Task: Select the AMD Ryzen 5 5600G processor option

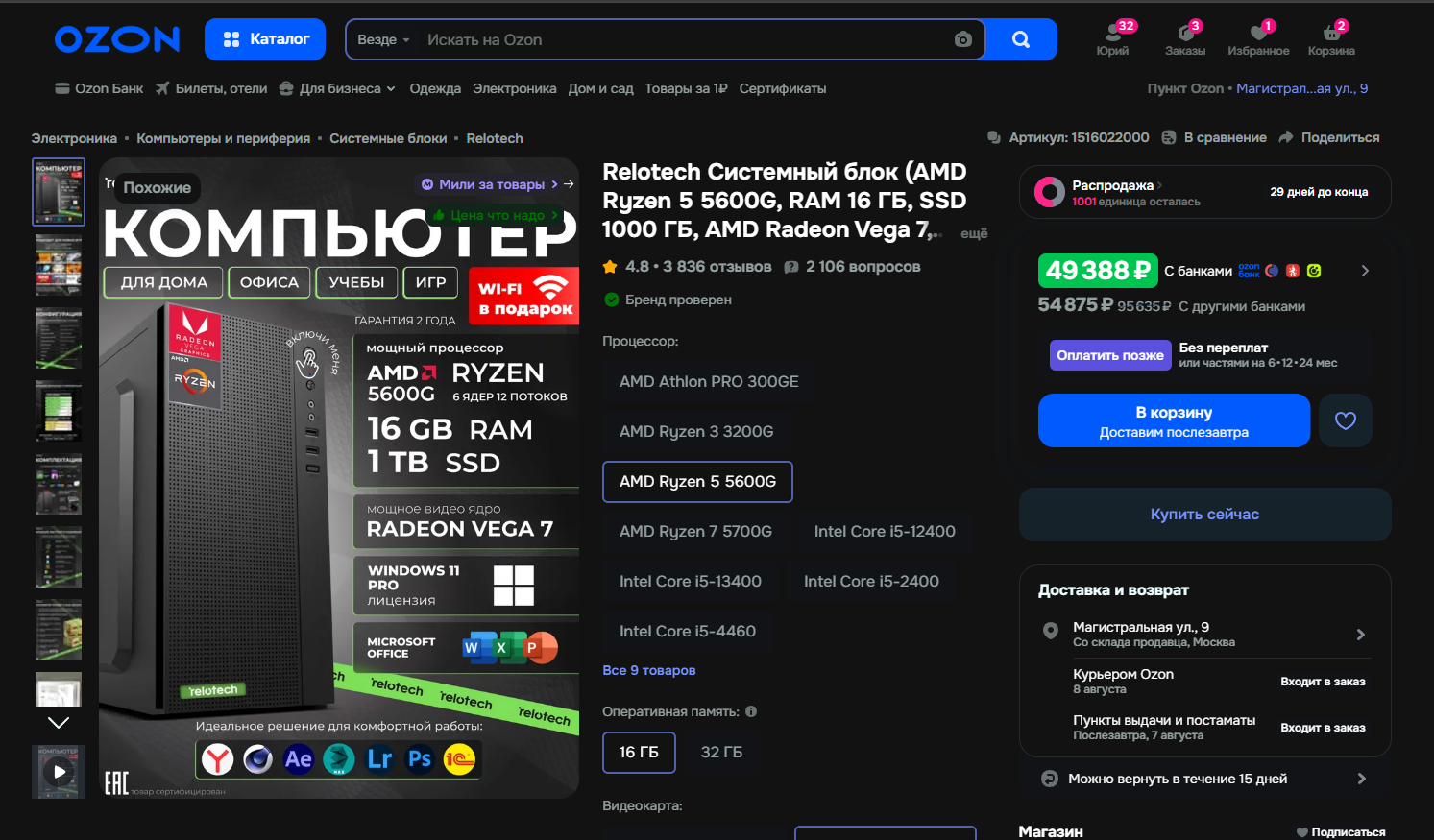Action: click(697, 481)
